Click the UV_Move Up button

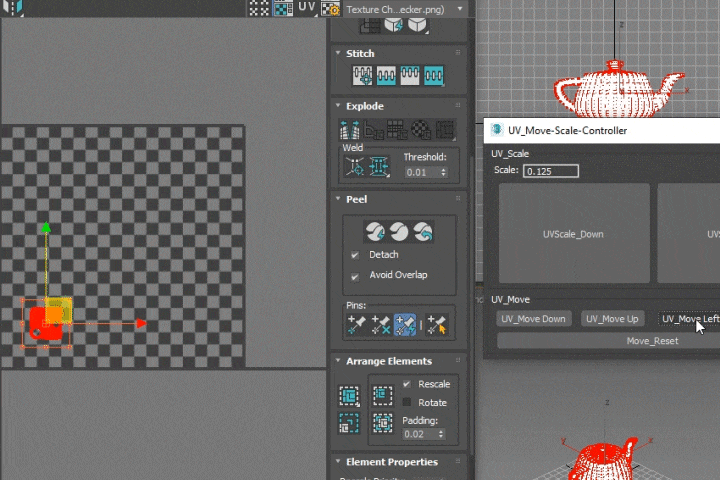click(x=613, y=319)
